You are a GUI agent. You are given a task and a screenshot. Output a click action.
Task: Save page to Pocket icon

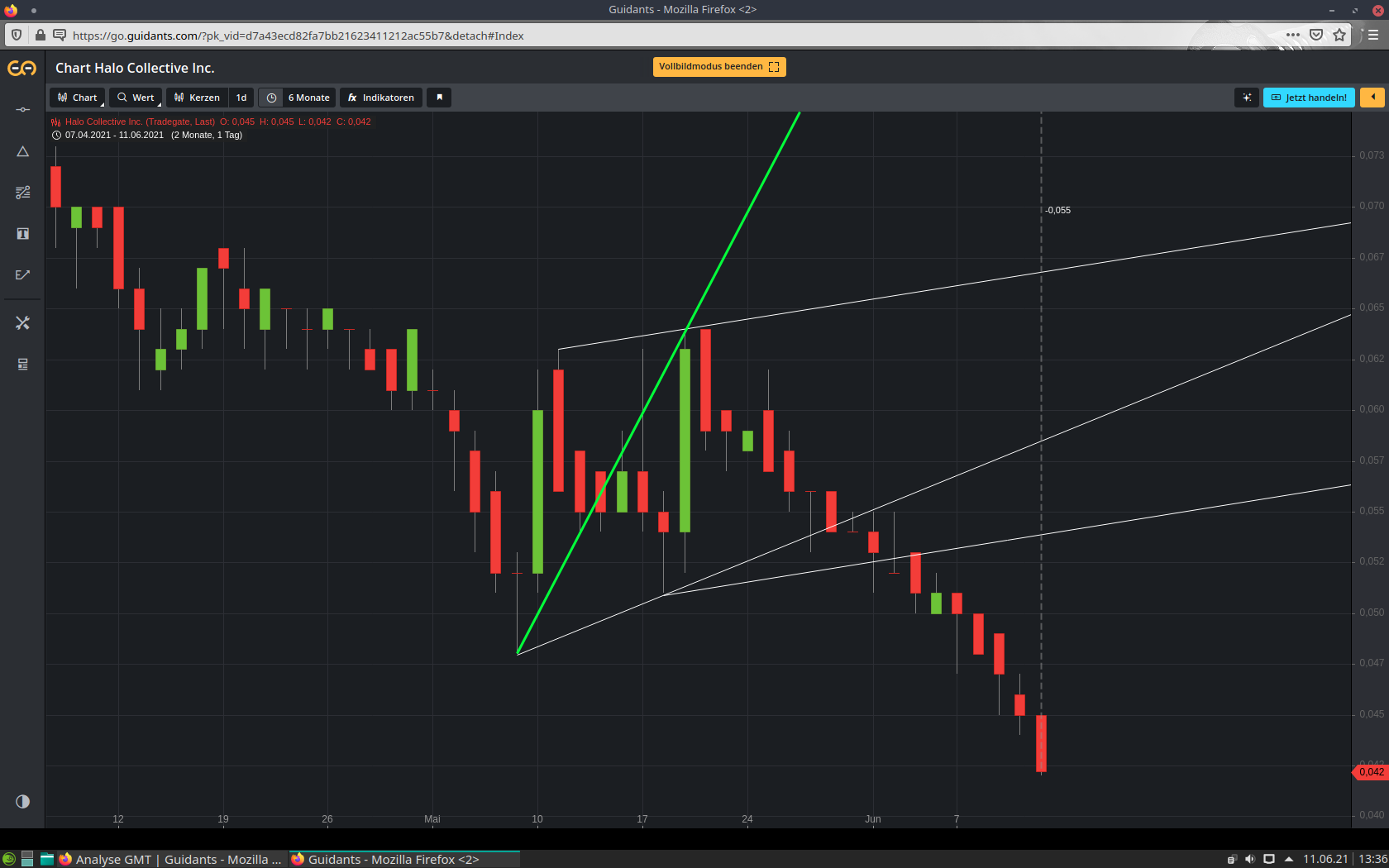coord(1316,36)
